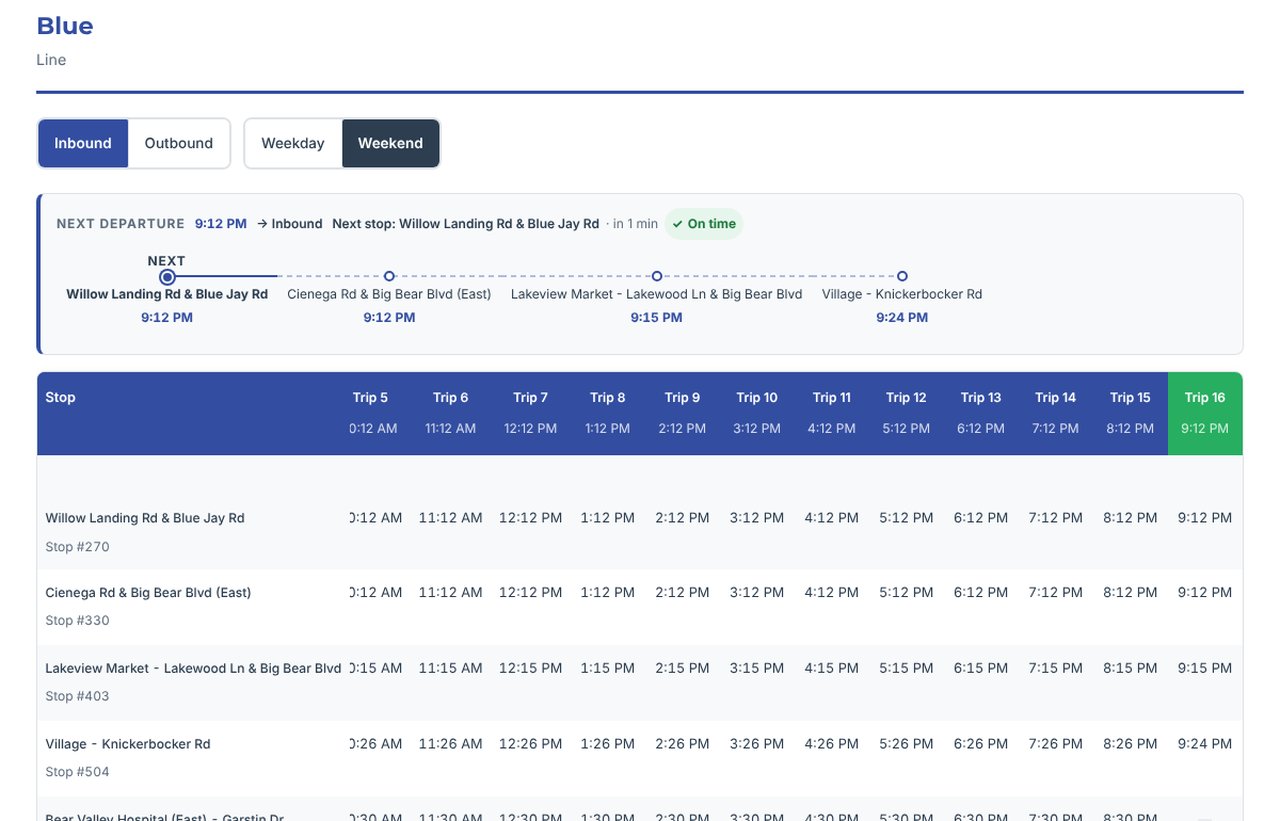
Task: Click the Trip 12 column header
Action: 906,413
